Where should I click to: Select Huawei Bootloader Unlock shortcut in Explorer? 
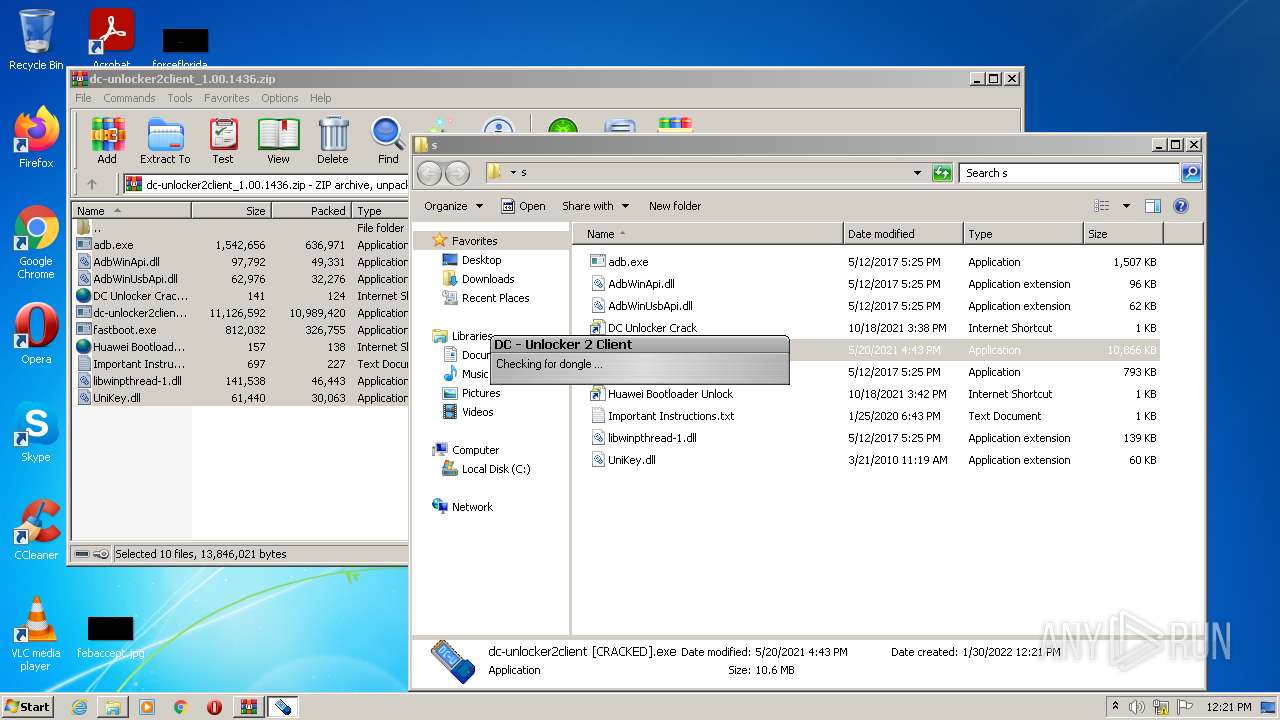670,394
